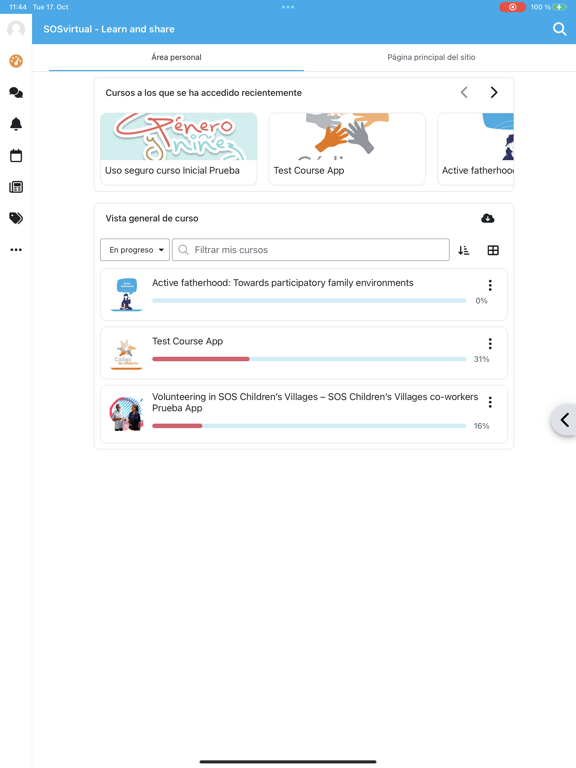
Task: Click the SOSvirtual - Learn and share title
Action: tap(109, 29)
